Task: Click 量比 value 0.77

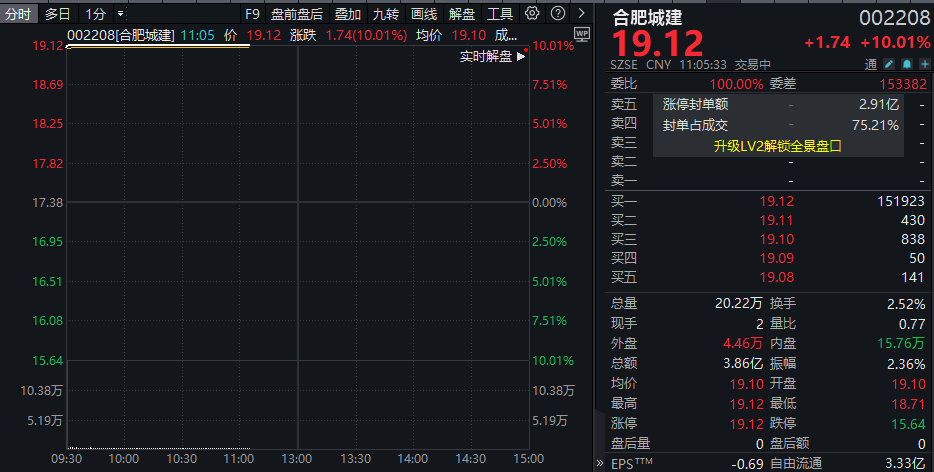Action: pyautogui.click(x=912, y=324)
